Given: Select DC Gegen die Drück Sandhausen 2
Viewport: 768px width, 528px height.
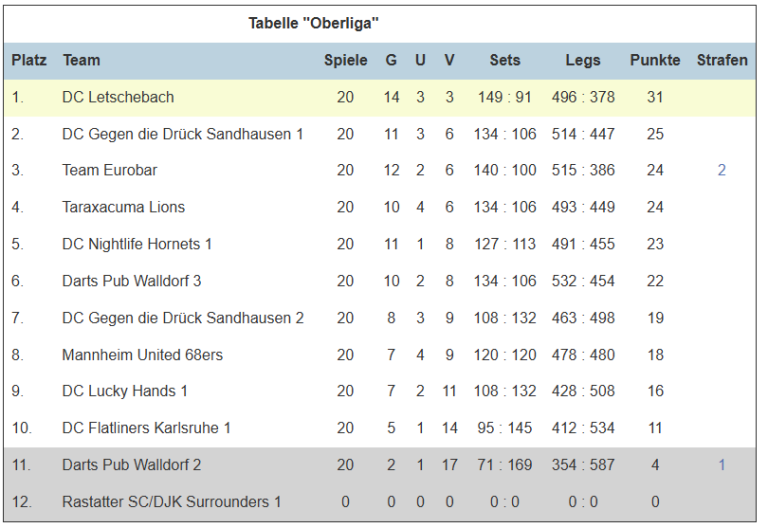Looking at the screenshot, I should (x=183, y=318).
